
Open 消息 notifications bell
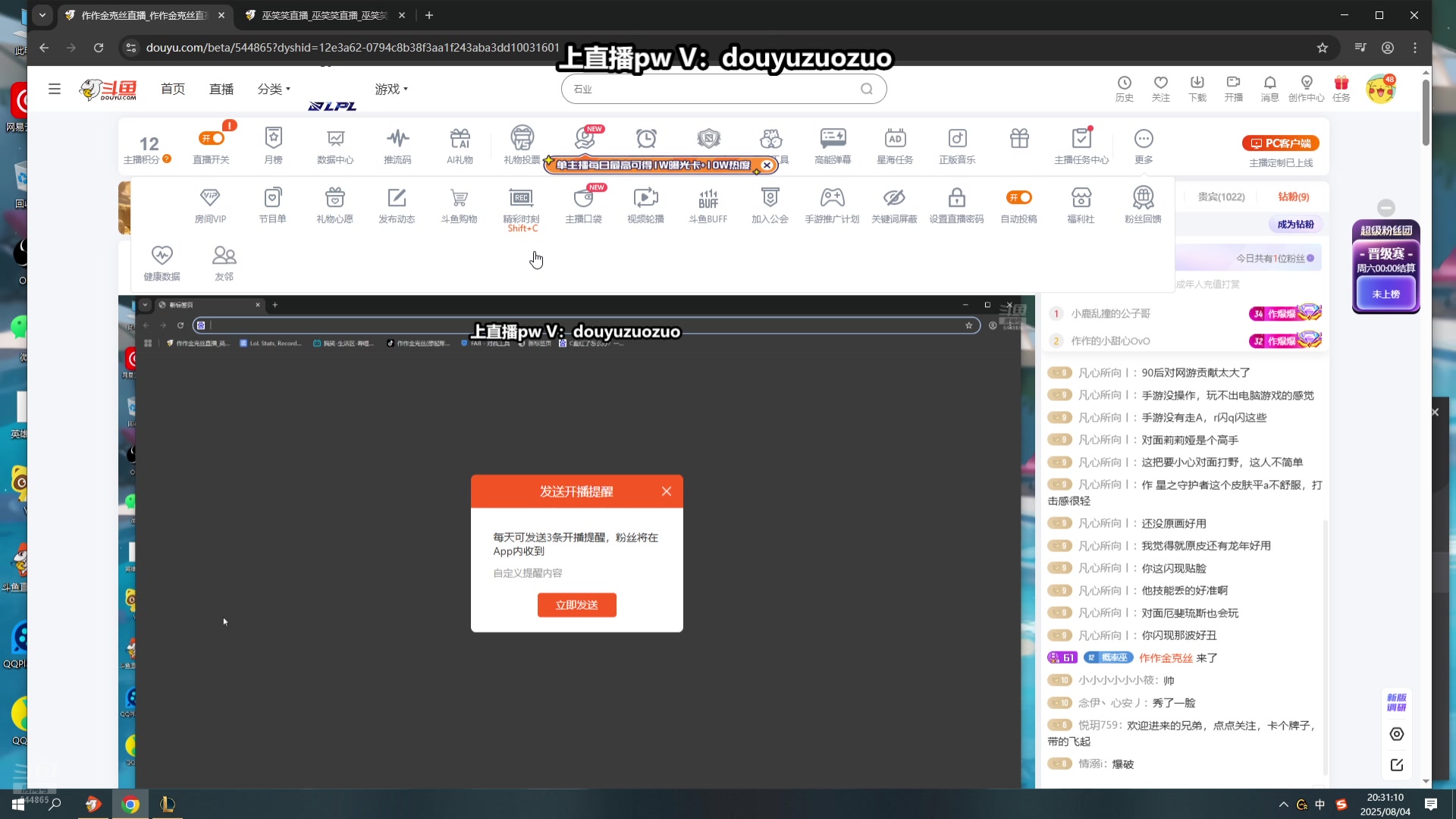click(x=1270, y=88)
